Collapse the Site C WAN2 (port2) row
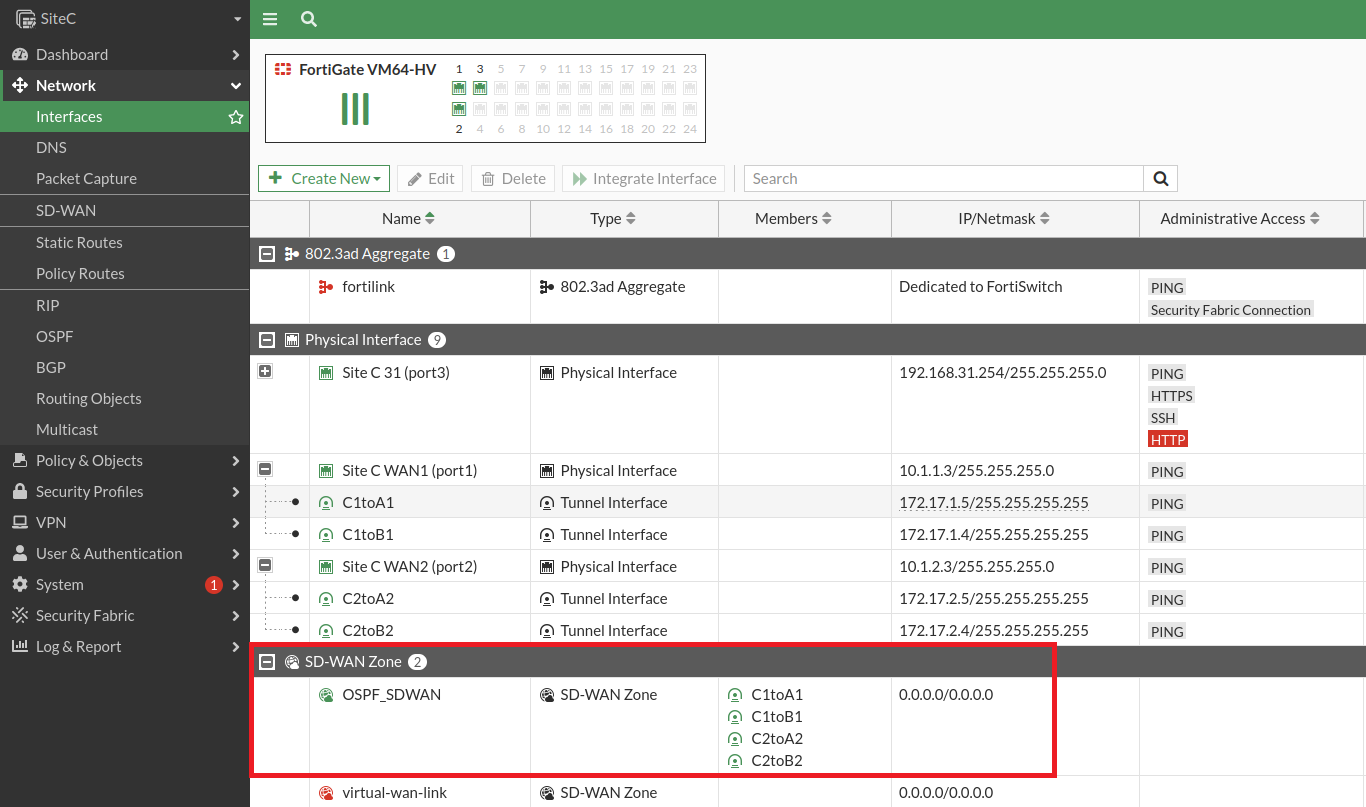 pos(265,565)
